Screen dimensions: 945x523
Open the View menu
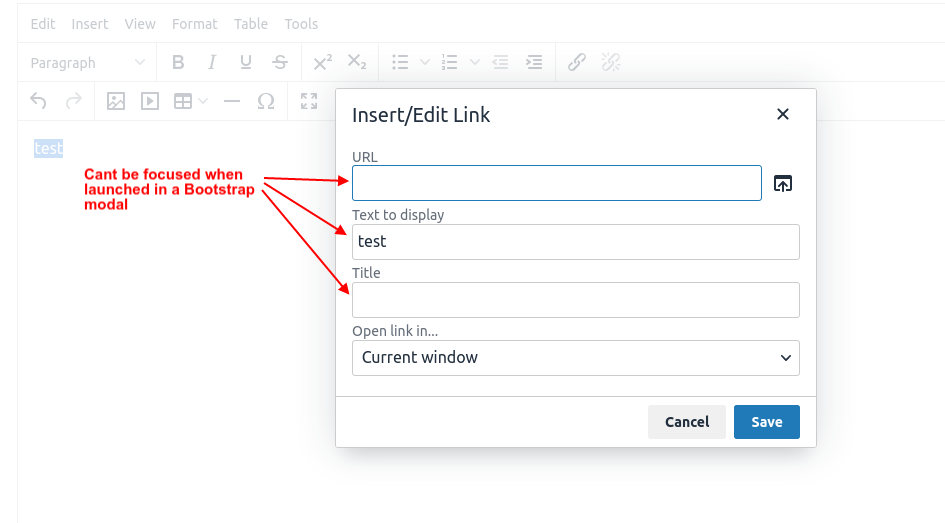(140, 24)
